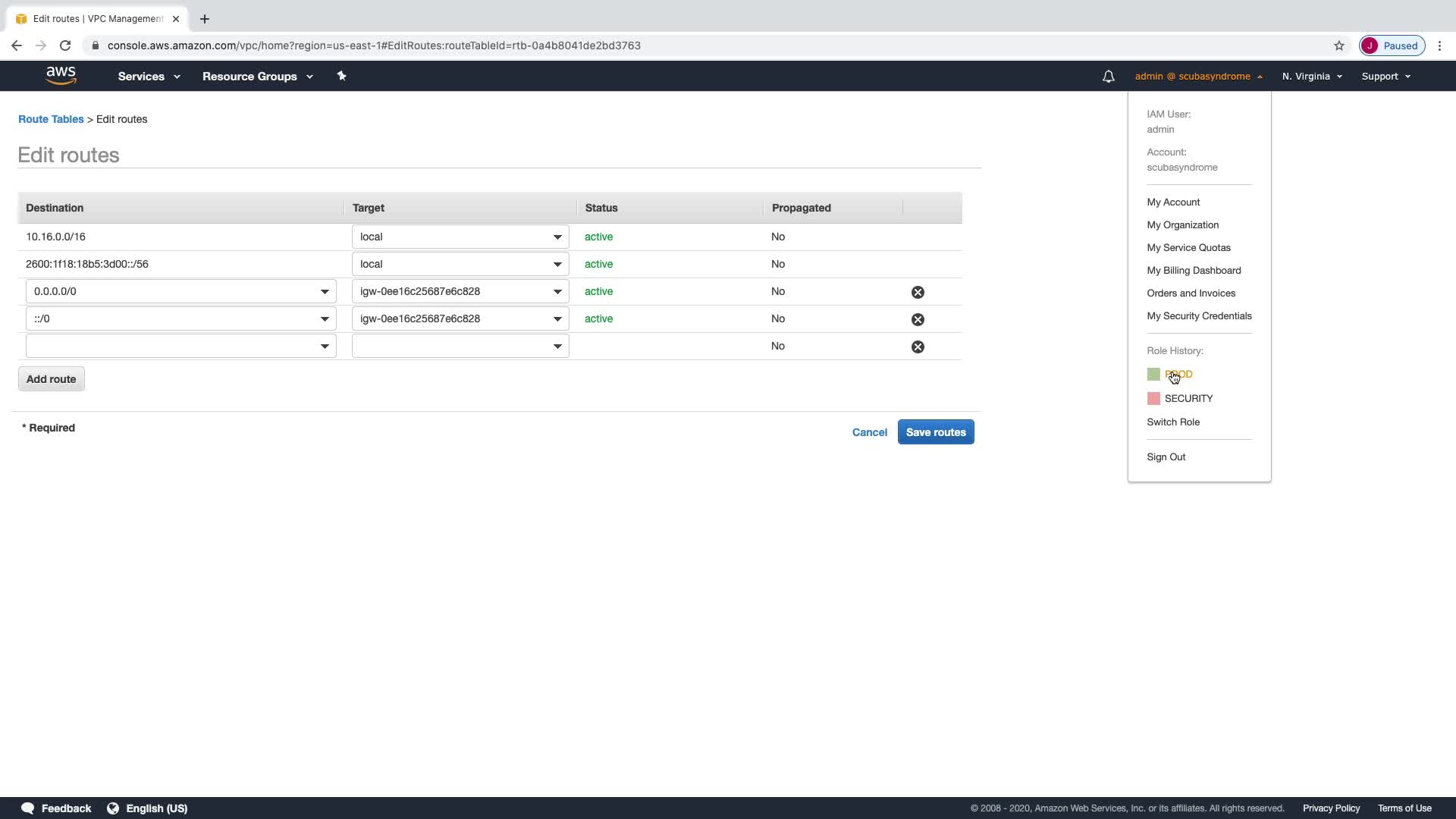
Task: Click the pin shortcut icon in navbar
Action: pos(341,76)
